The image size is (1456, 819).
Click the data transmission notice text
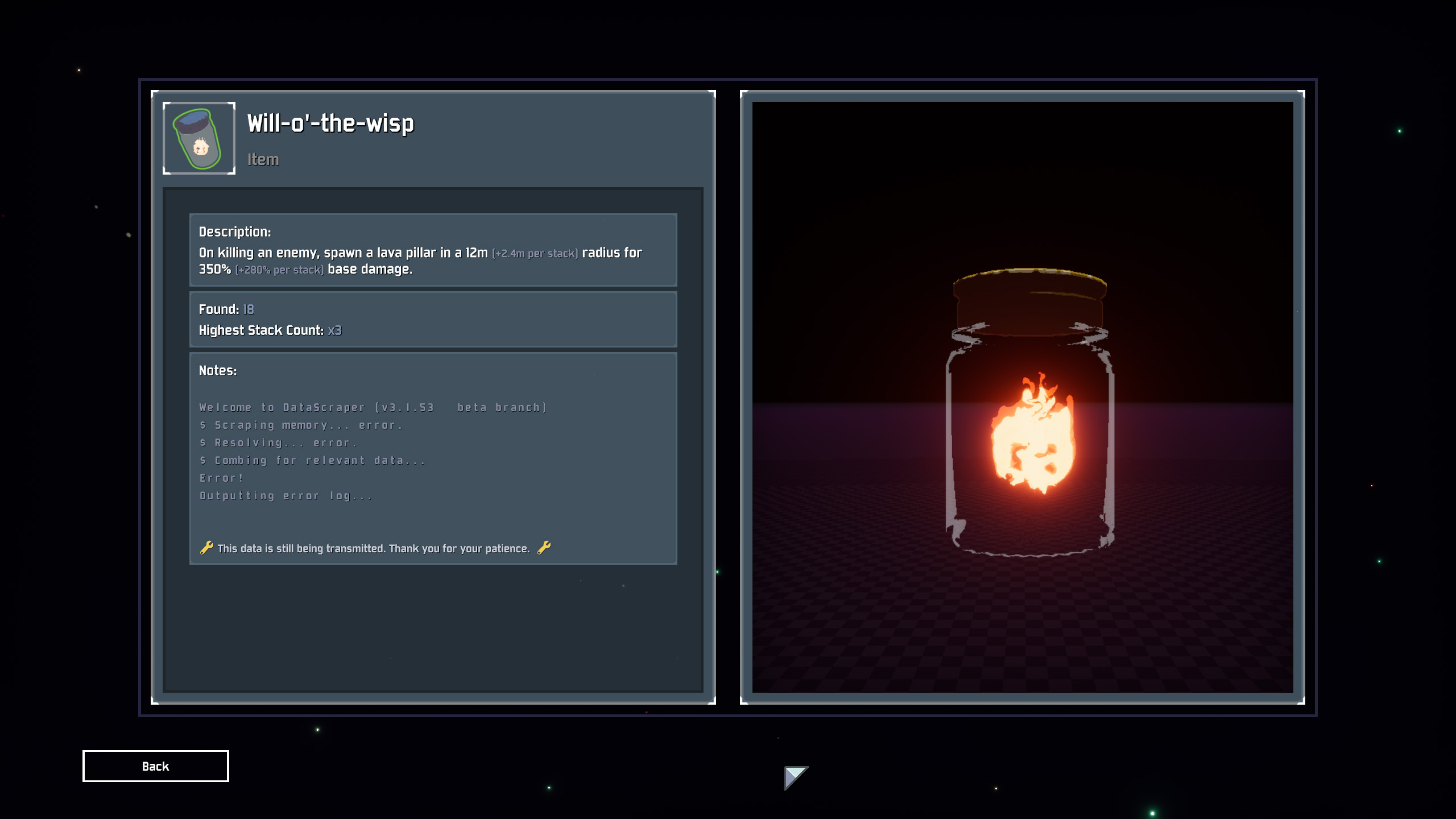coord(374,548)
